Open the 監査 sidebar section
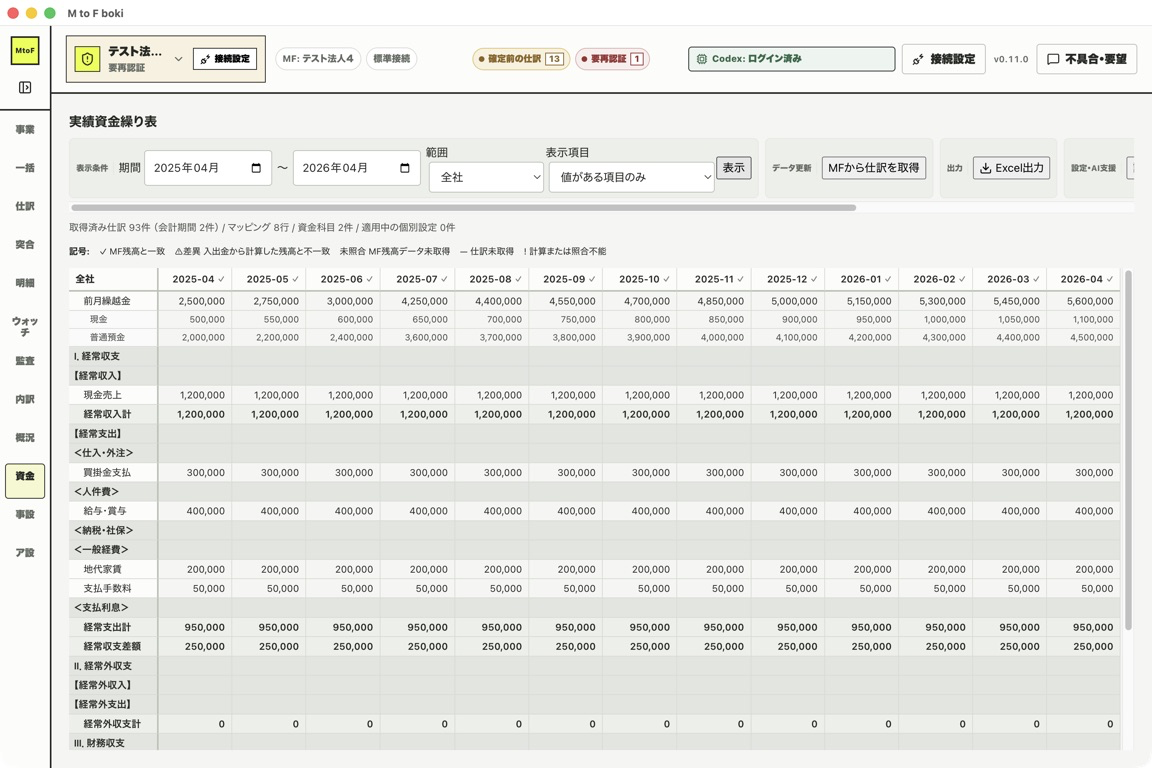The image size is (1152, 768). tap(25, 361)
